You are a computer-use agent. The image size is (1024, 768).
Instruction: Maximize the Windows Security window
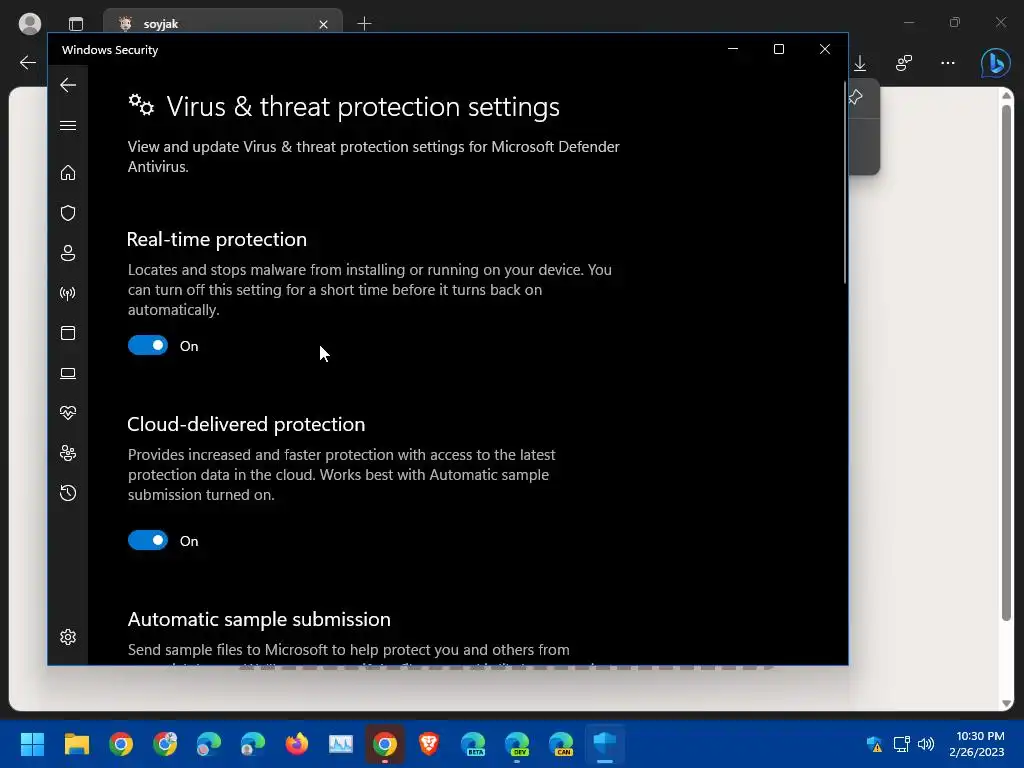click(778, 50)
